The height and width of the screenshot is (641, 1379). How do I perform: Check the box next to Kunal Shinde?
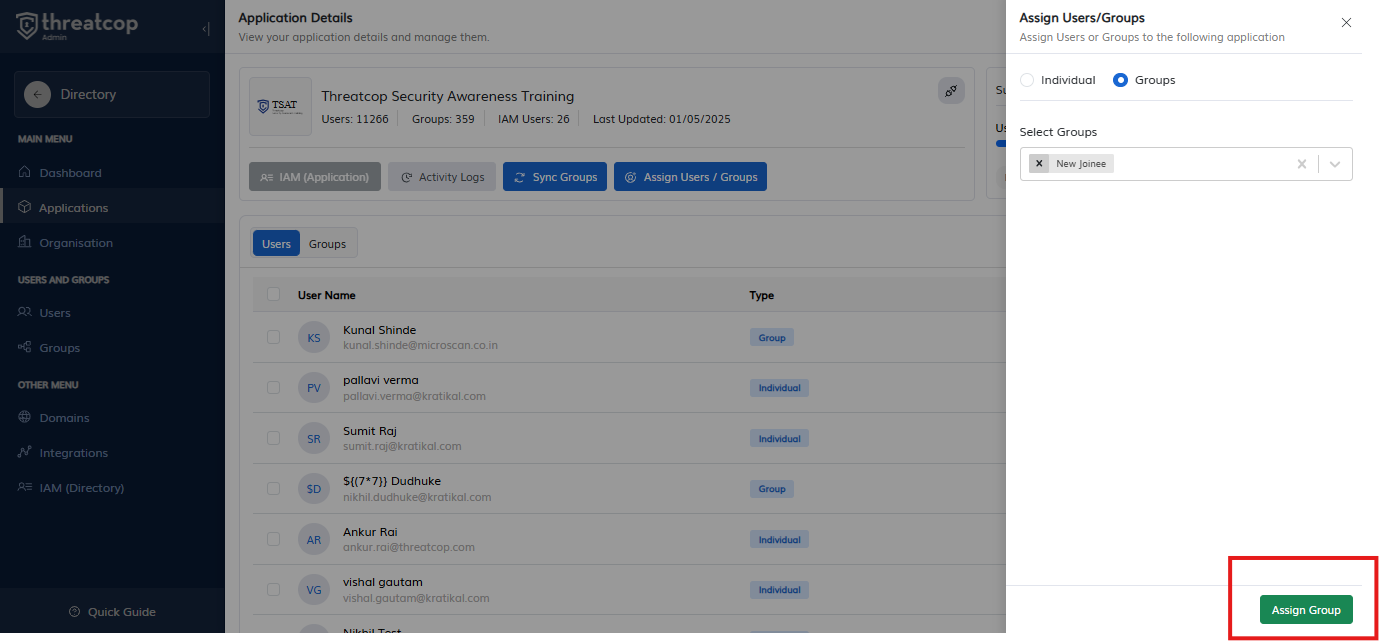point(273,337)
